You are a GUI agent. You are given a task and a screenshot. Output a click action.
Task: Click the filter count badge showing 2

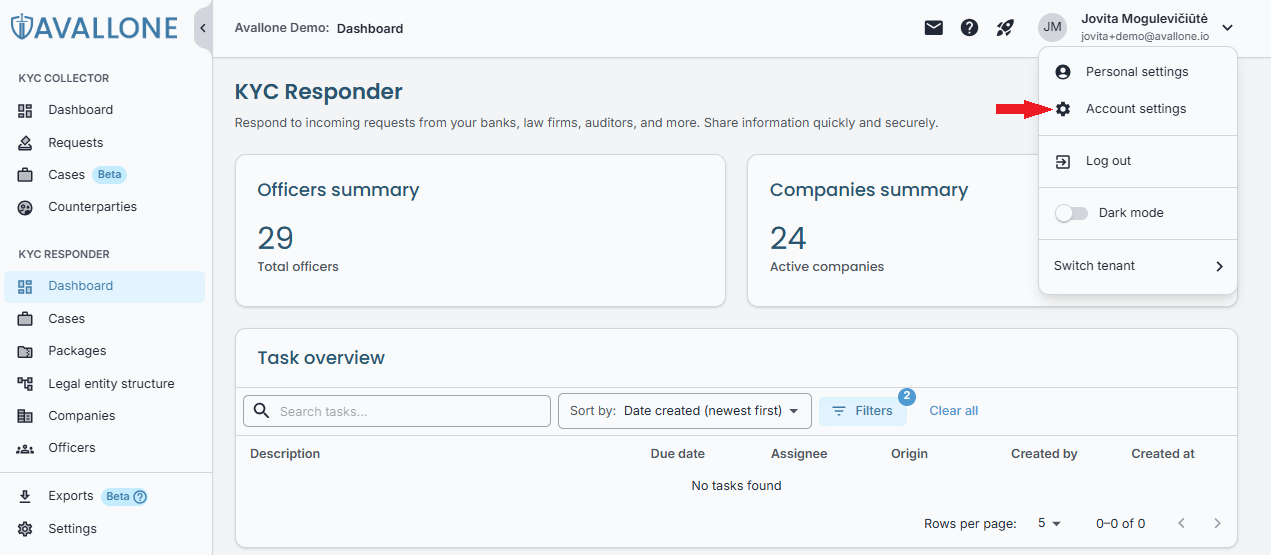pos(907,396)
